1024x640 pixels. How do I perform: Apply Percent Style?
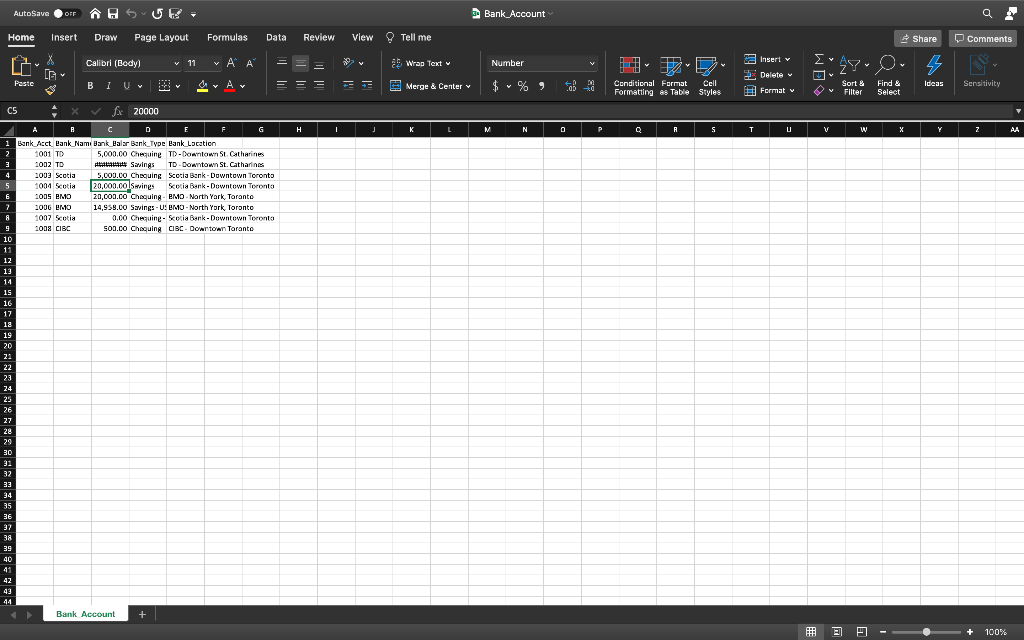point(523,86)
